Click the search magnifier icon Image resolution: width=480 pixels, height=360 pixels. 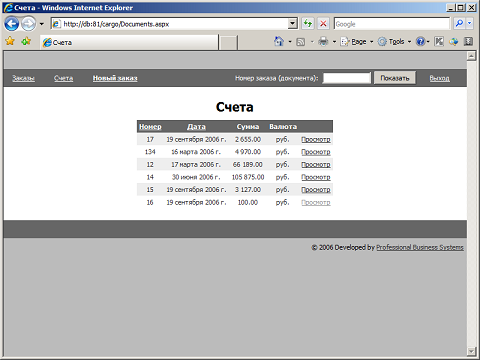pos(459,24)
